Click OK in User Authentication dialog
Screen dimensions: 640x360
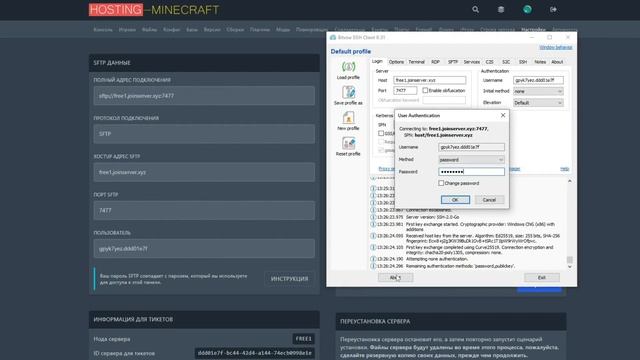(455, 200)
